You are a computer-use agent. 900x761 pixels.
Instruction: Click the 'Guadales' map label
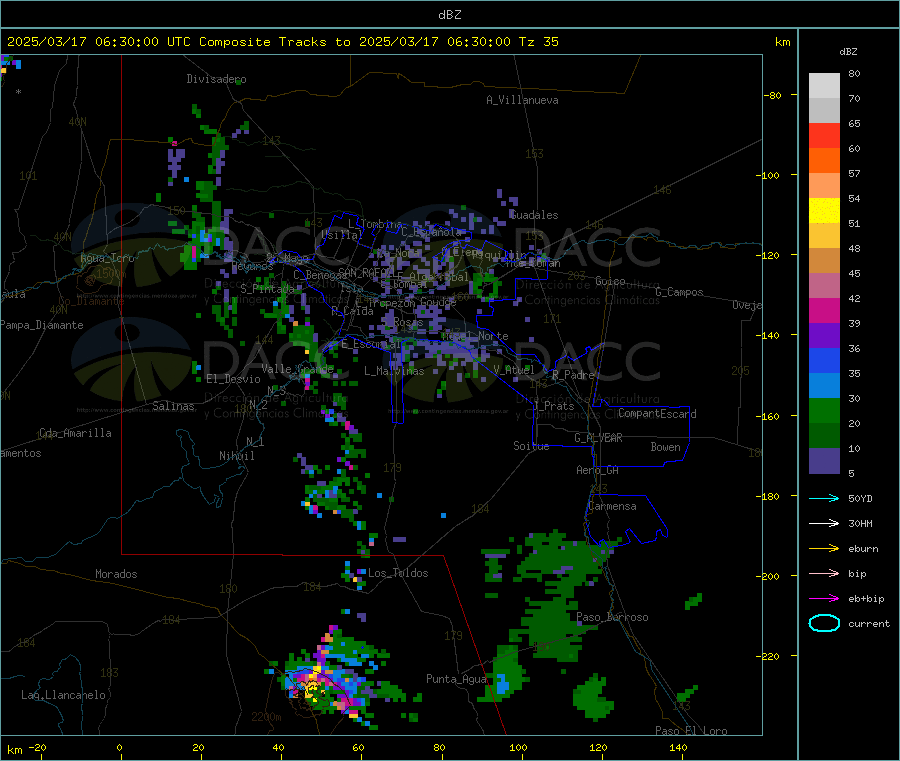coord(534,215)
